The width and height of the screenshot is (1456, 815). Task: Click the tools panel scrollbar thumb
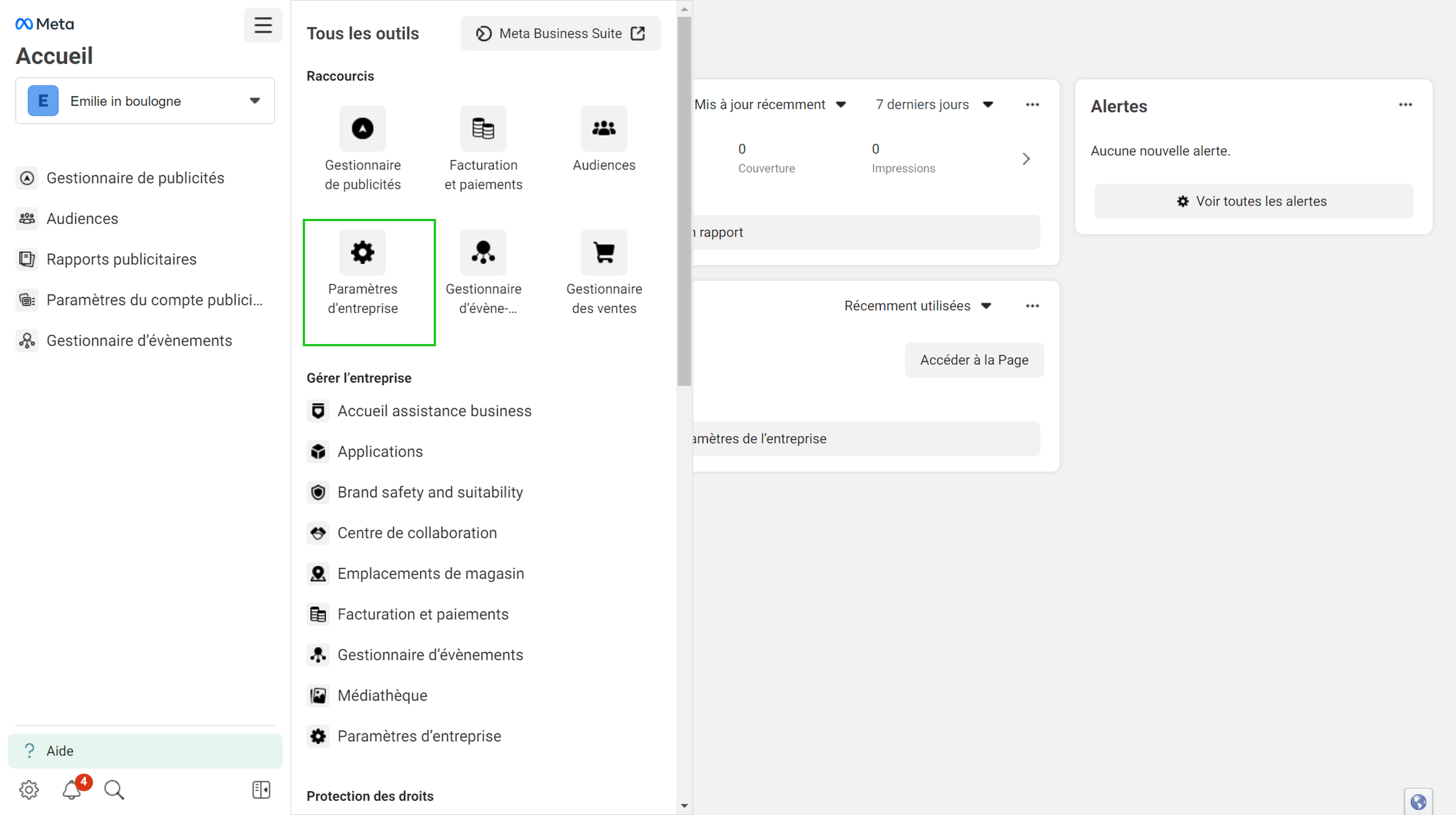point(684,200)
